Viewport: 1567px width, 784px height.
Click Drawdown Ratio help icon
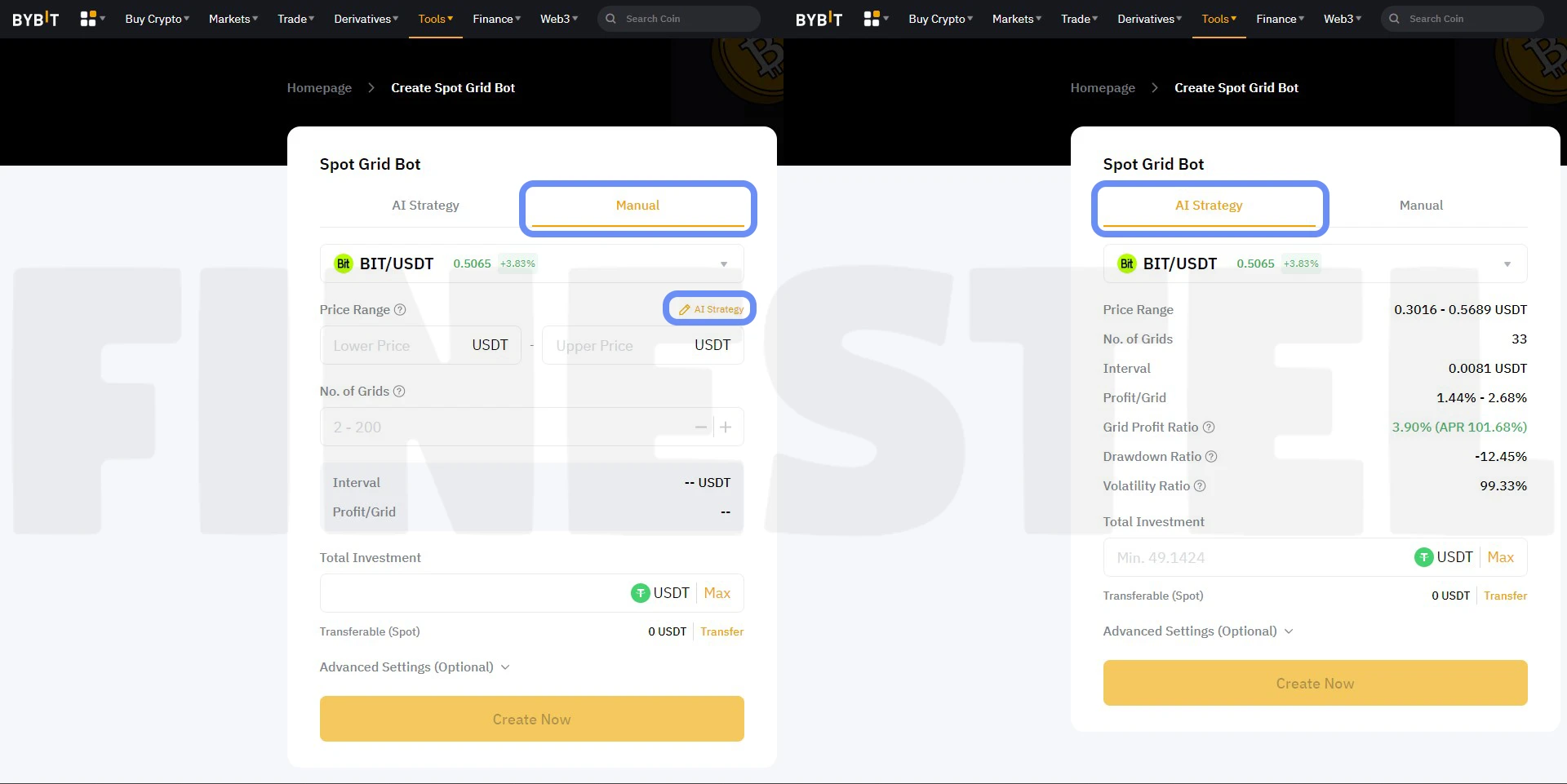click(1211, 457)
